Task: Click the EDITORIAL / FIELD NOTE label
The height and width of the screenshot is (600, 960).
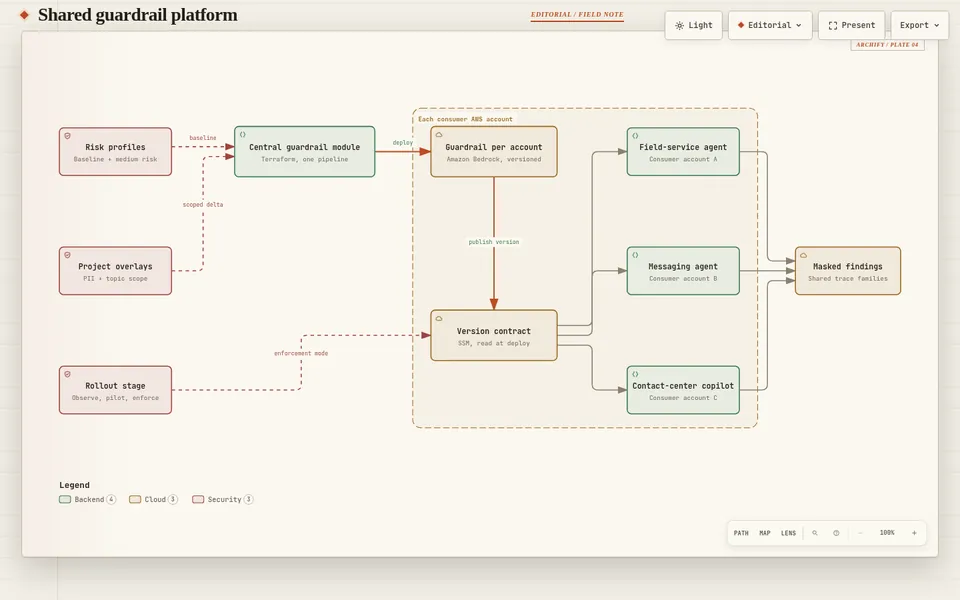Action: tap(577, 14)
